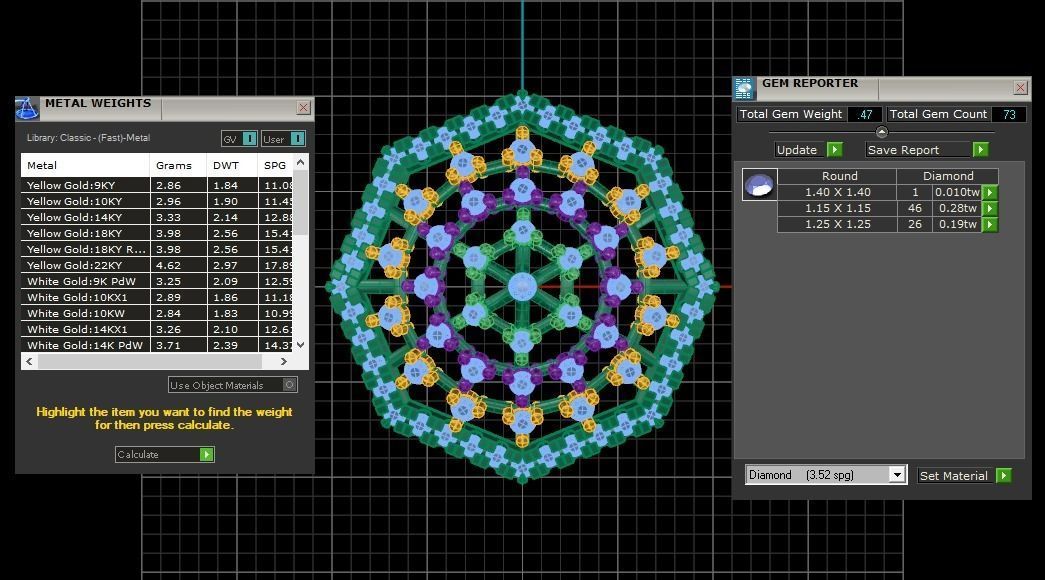
Task: Click the Metal column header
Action: tap(85, 165)
